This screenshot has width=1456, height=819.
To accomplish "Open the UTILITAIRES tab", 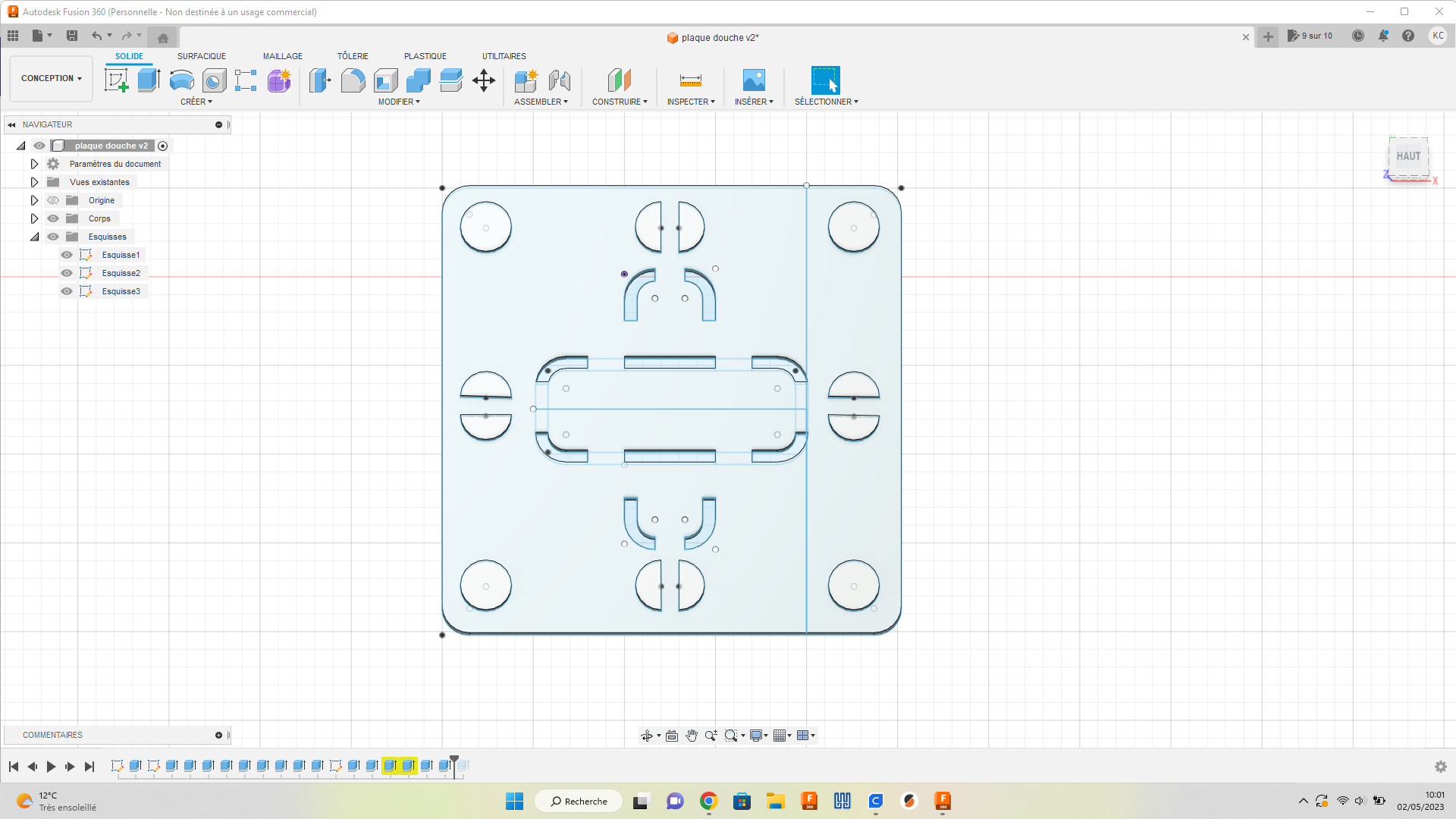I will (504, 56).
